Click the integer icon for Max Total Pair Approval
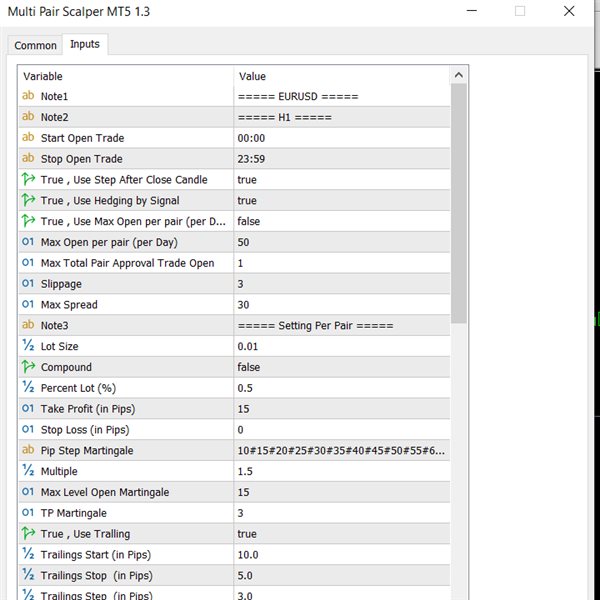The image size is (600, 600). tap(28, 262)
